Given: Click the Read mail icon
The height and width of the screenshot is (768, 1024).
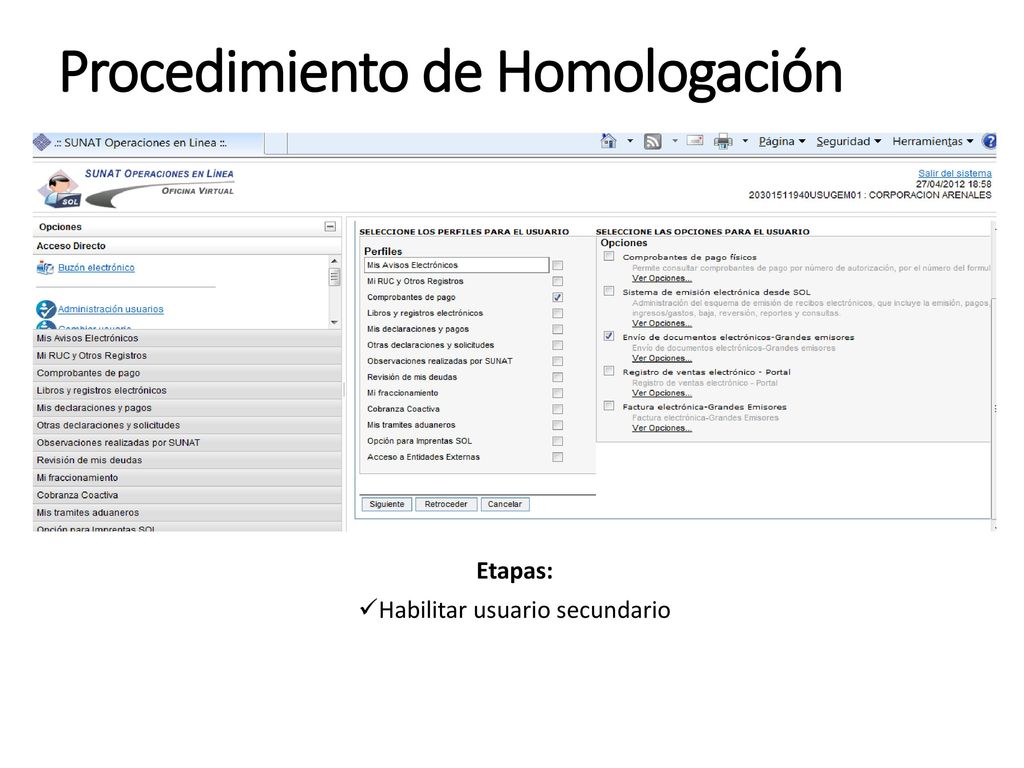Looking at the screenshot, I should pyautogui.click(x=695, y=140).
